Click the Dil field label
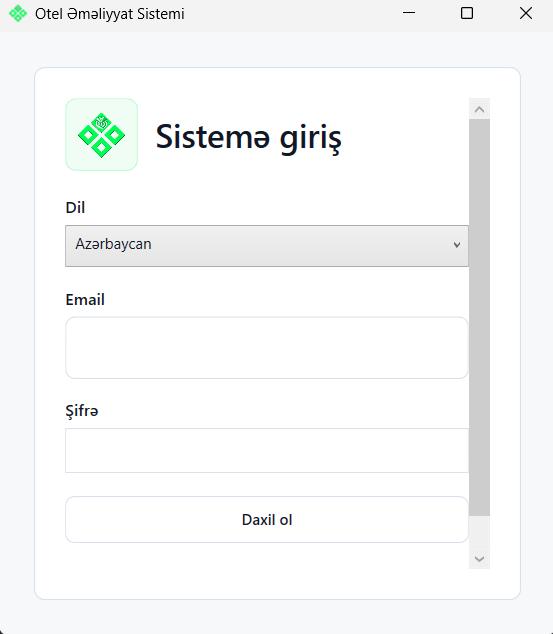Viewport: 553px width, 634px height. click(x=75, y=207)
